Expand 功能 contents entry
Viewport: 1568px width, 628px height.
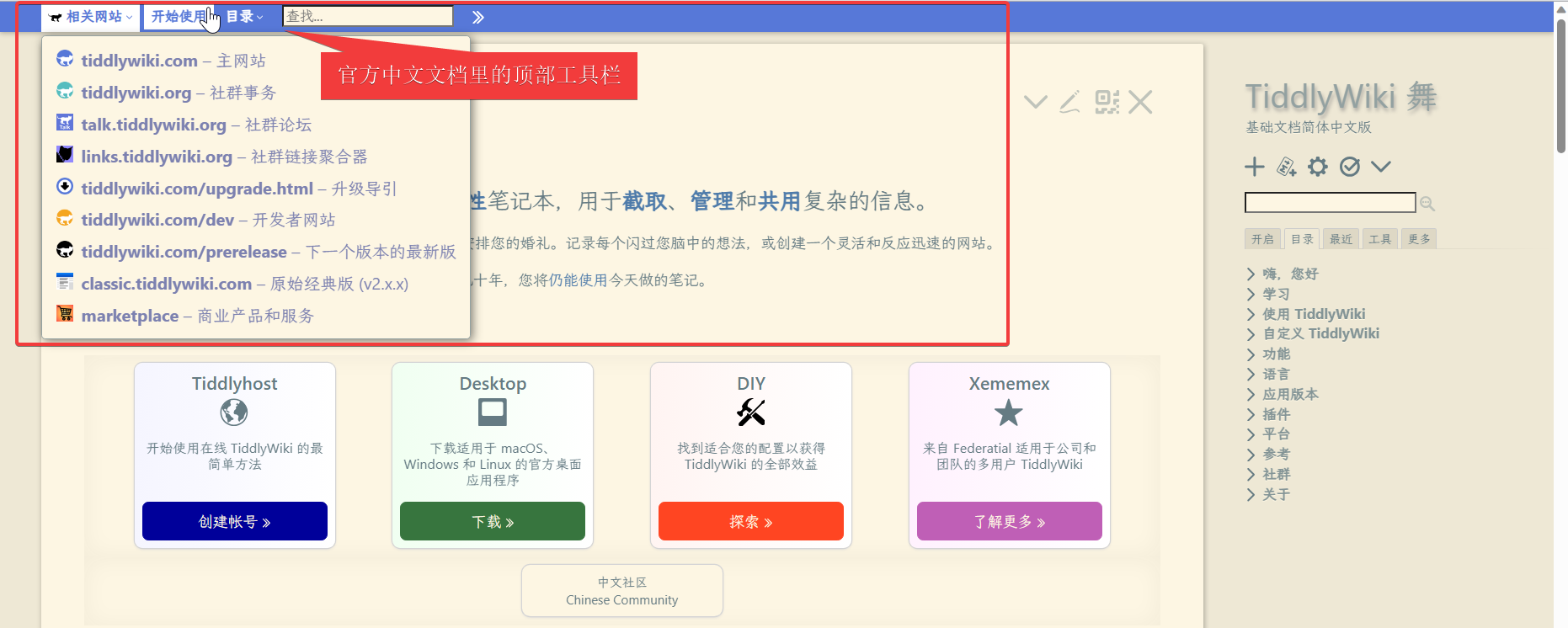point(1251,354)
